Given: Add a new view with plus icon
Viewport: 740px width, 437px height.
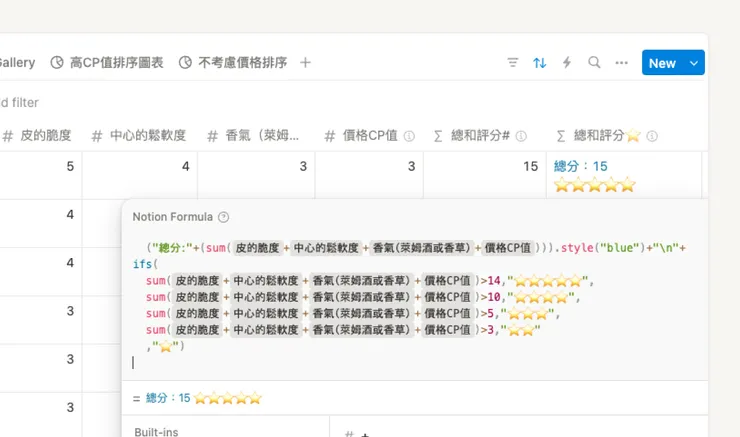Looking at the screenshot, I should (x=305, y=62).
